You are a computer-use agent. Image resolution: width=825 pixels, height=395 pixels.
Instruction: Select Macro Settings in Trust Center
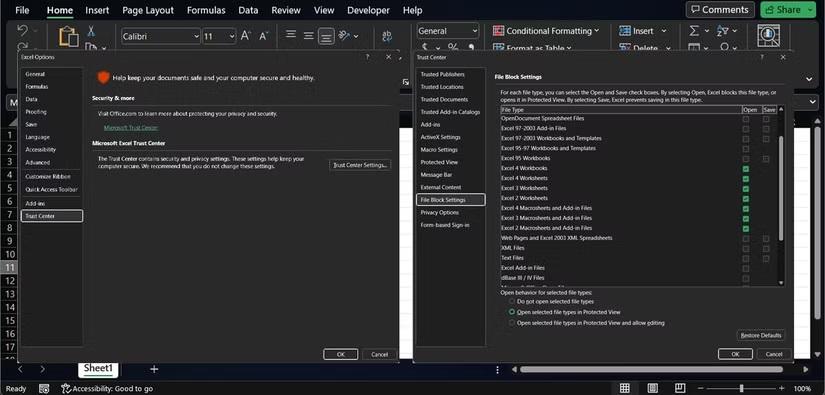[x=439, y=149]
